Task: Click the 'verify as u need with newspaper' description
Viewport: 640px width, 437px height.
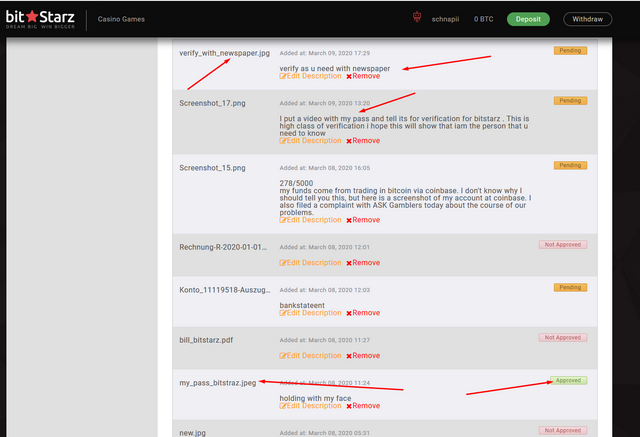Action: pyautogui.click(x=335, y=69)
